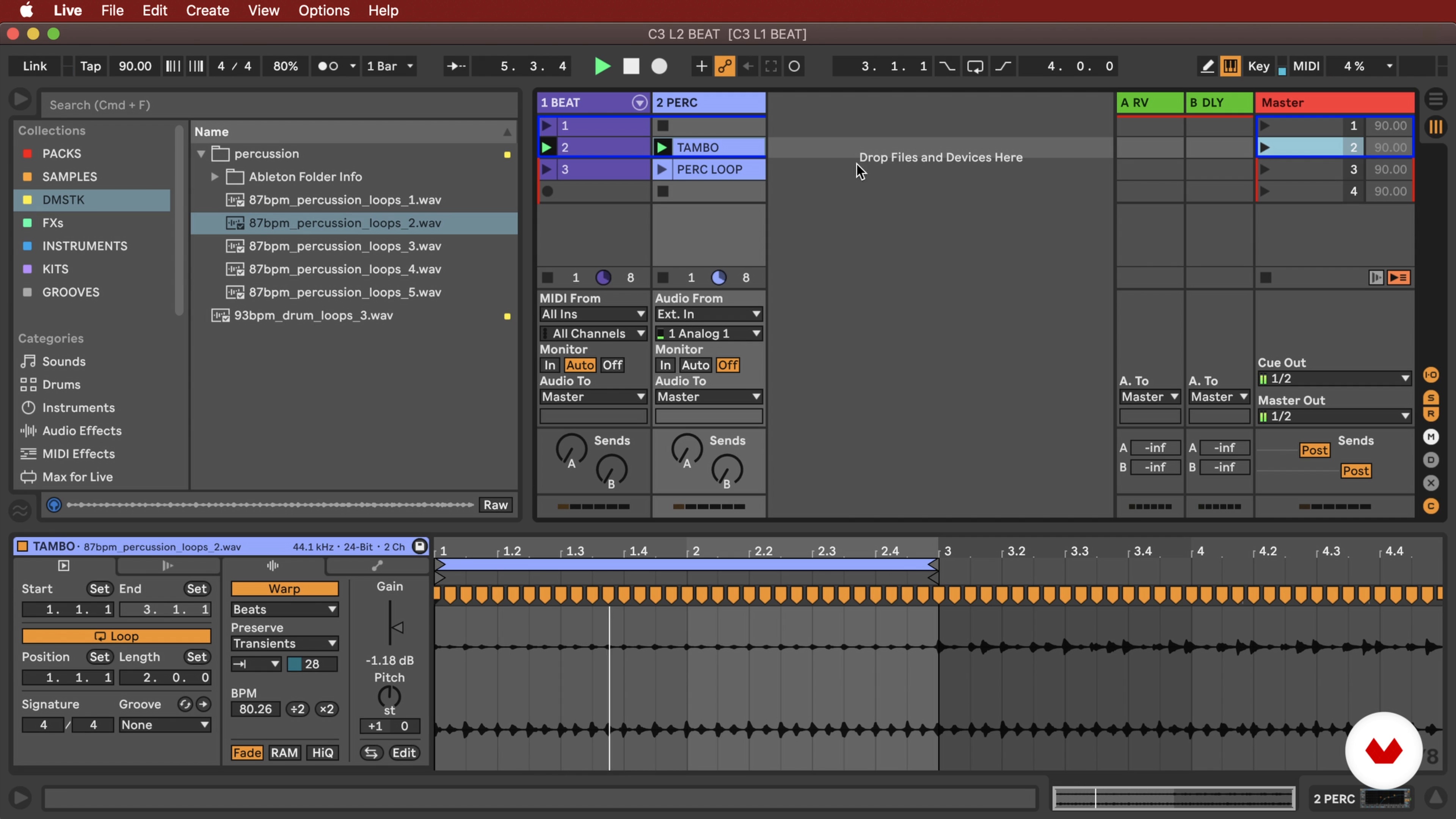Toggle the metronome button

pos(328,66)
